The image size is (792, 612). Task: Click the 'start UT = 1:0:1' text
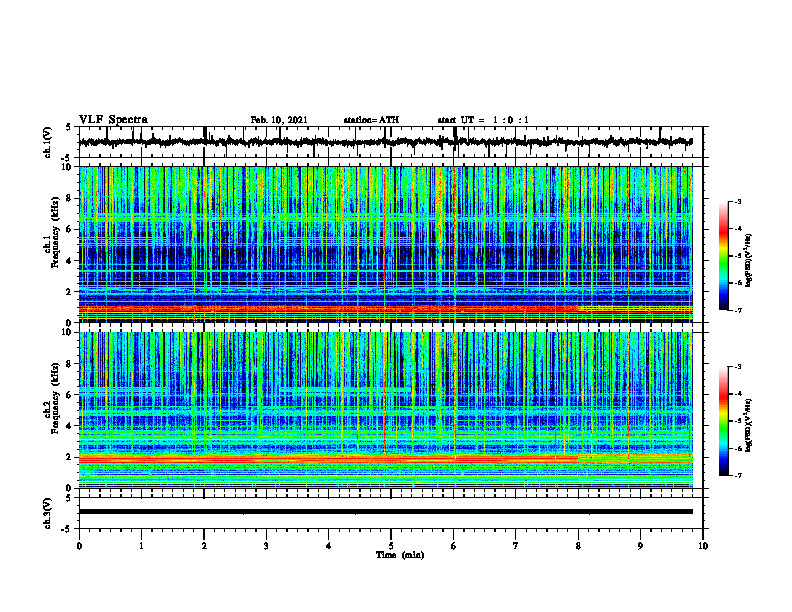[x=483, y=120]
